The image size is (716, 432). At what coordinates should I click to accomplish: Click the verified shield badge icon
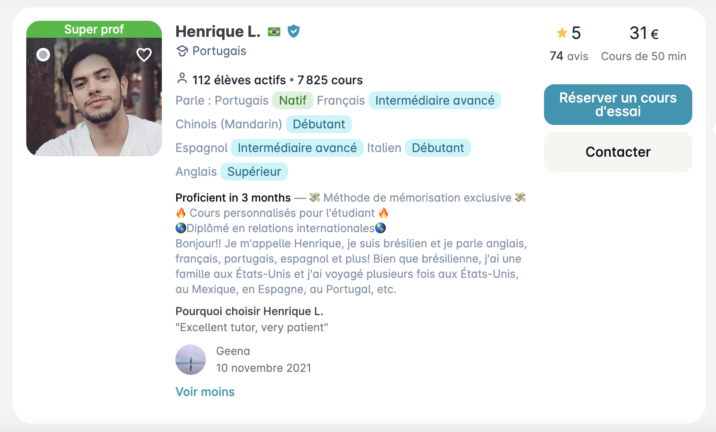coord(294,32)
